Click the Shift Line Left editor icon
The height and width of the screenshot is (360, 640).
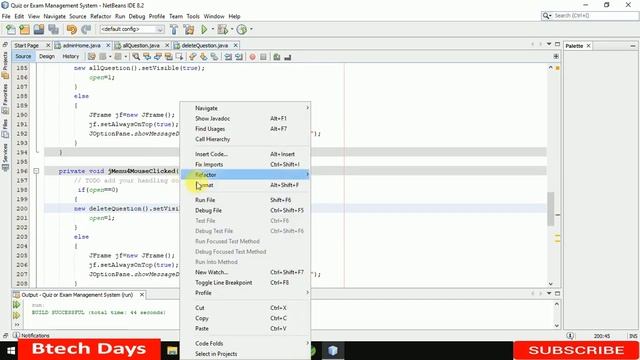coord(228,57)
